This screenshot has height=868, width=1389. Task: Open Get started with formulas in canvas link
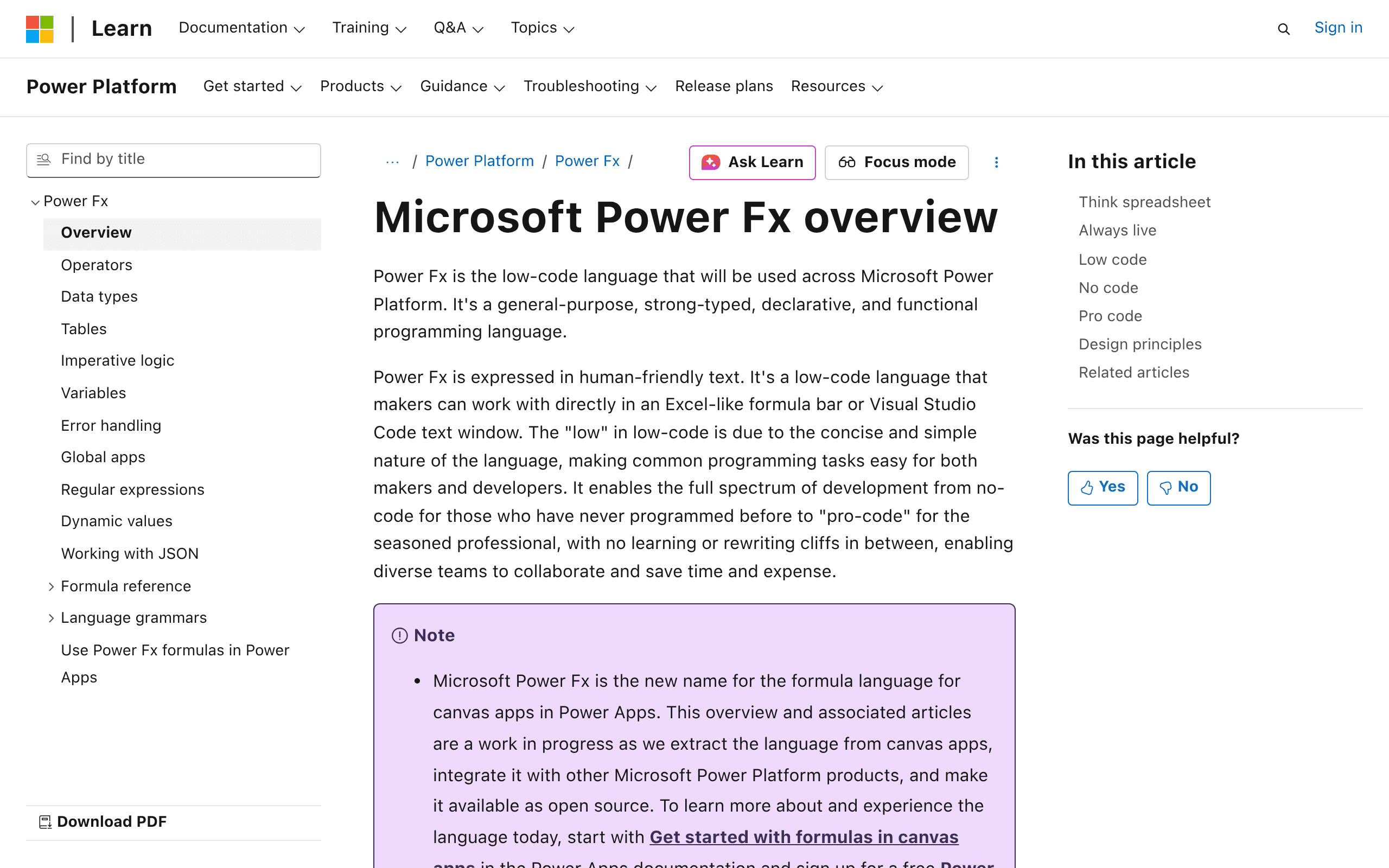pyautogui.click(x=804, y=838)
